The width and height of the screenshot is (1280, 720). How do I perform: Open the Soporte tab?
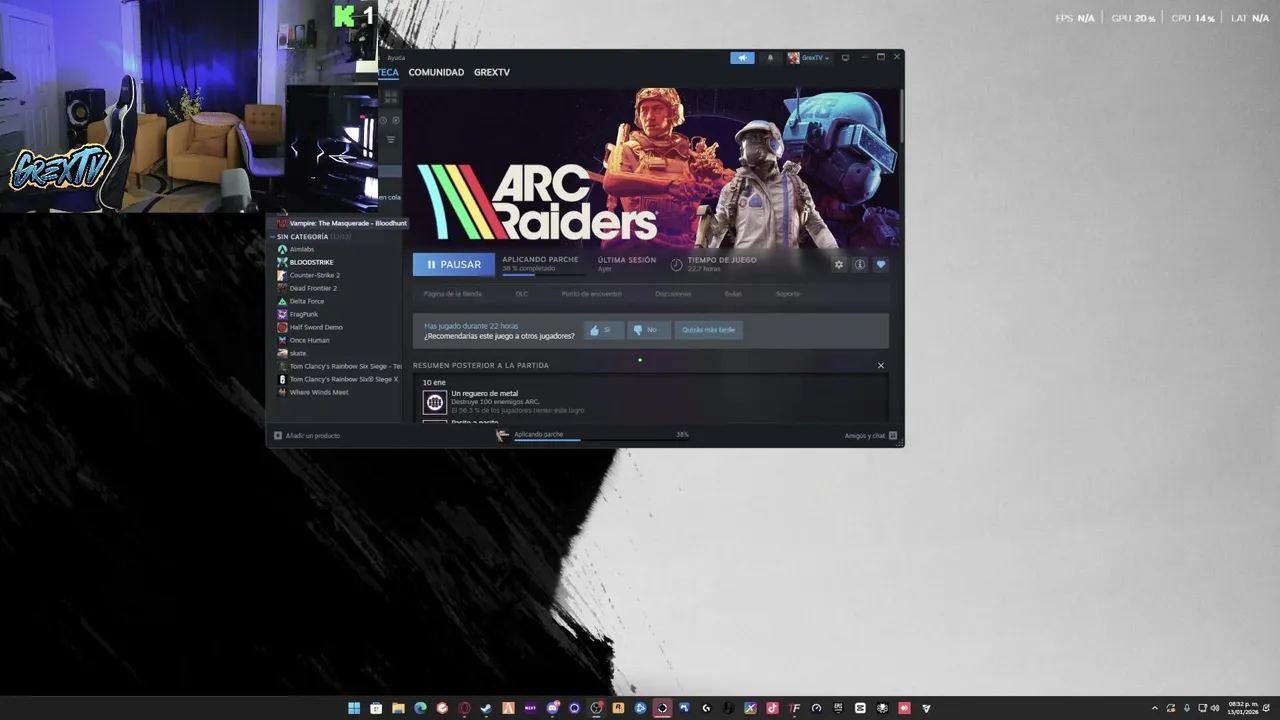click(x=788, y=294)
